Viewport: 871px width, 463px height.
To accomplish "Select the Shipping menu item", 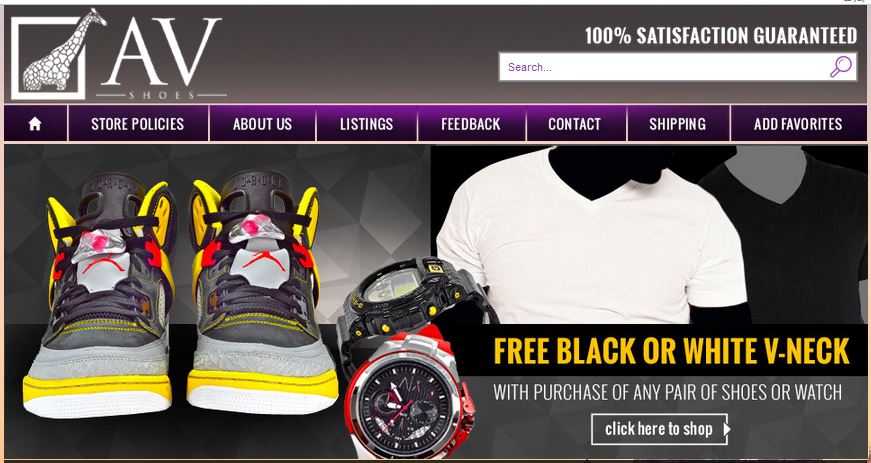I will [x=678, y=123].
